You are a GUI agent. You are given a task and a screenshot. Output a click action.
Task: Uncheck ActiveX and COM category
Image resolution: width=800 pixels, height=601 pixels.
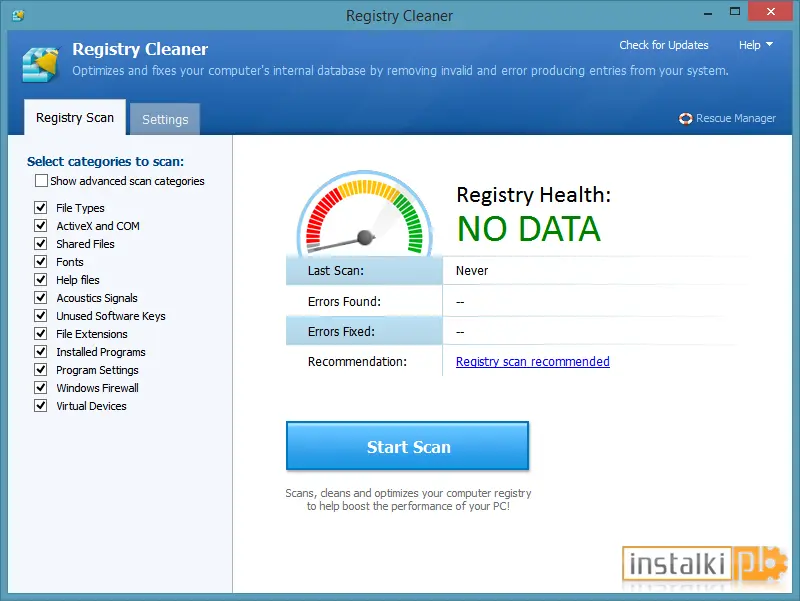click(41, 226)
